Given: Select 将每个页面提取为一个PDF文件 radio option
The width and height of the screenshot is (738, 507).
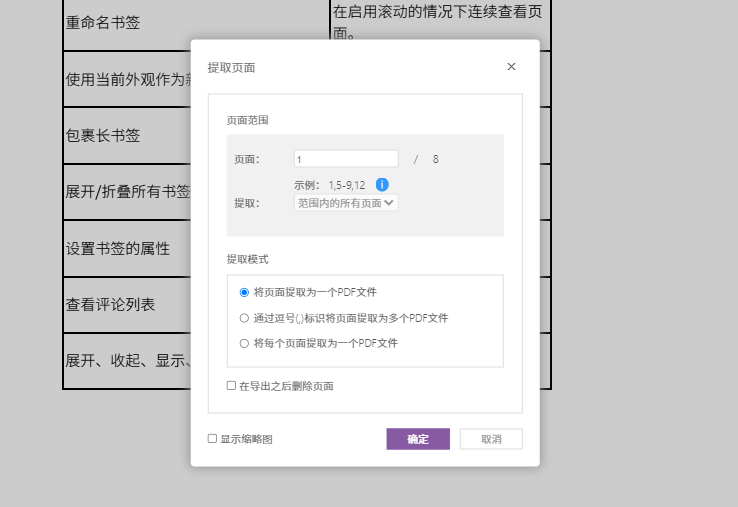Looking at the screenshot, I should 244,343.
